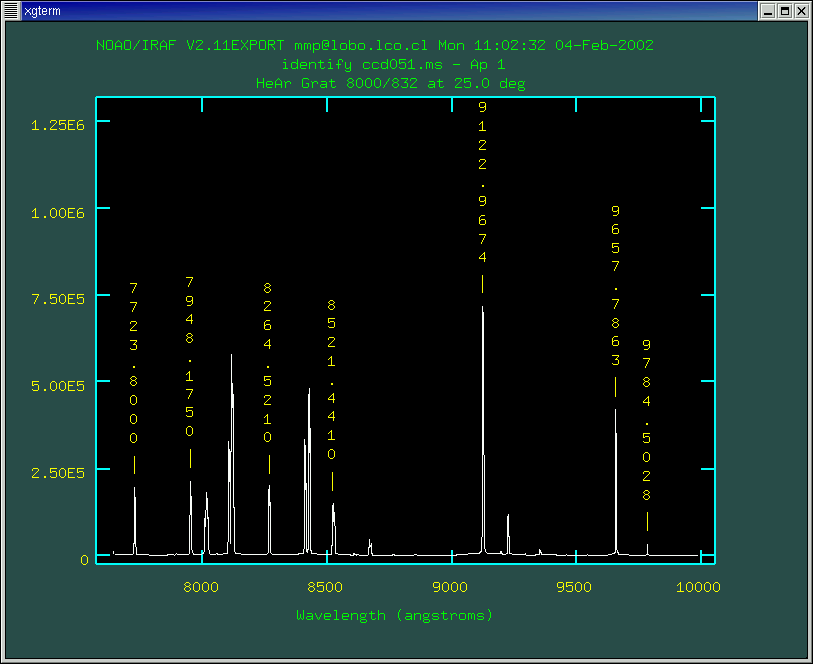Image resolution: width=813 pixels, height=664 pixels.
Task: Click the xgterm title bar text
Action: [43, 11]
